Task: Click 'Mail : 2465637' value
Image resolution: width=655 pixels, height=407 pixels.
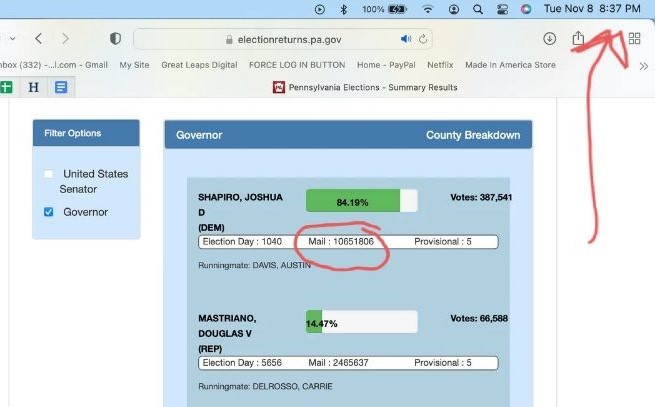Action: (x=338, y=363)
